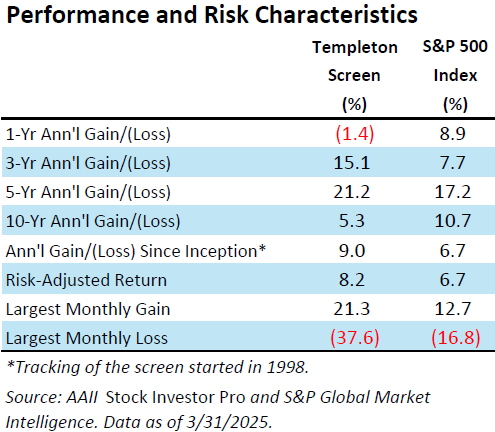Select the 9.0 since-inception Templeton value
The image size is (495, 432).
352,251
